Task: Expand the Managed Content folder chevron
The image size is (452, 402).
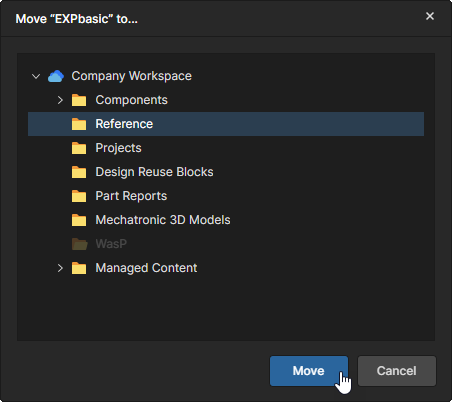Action: pyautogui.click(x=60, y=268)
